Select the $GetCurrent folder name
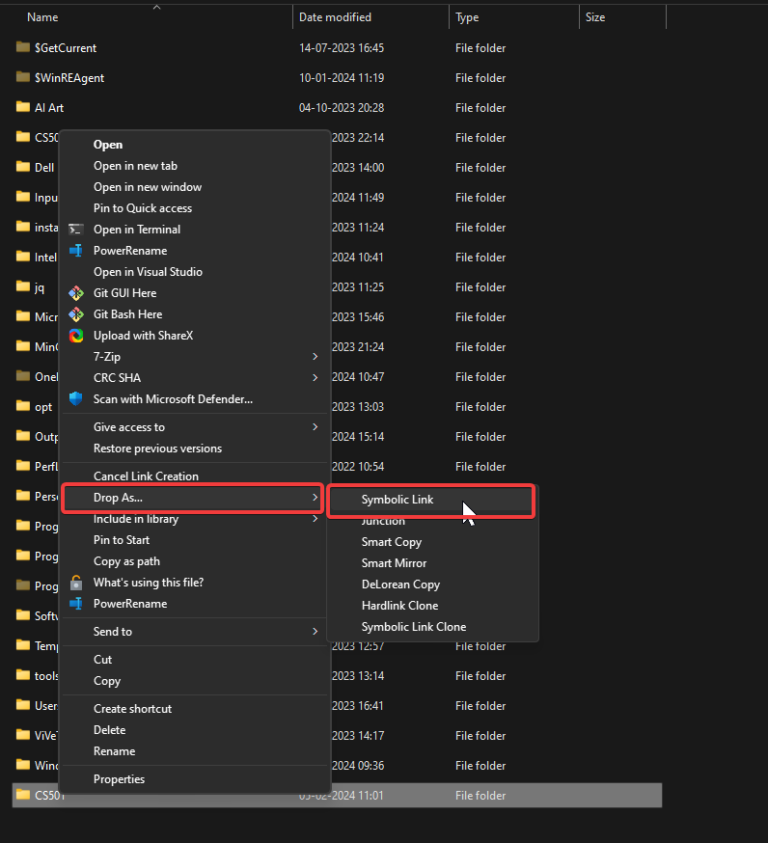The width and height of the screenshot is (768, 843). 66,48
